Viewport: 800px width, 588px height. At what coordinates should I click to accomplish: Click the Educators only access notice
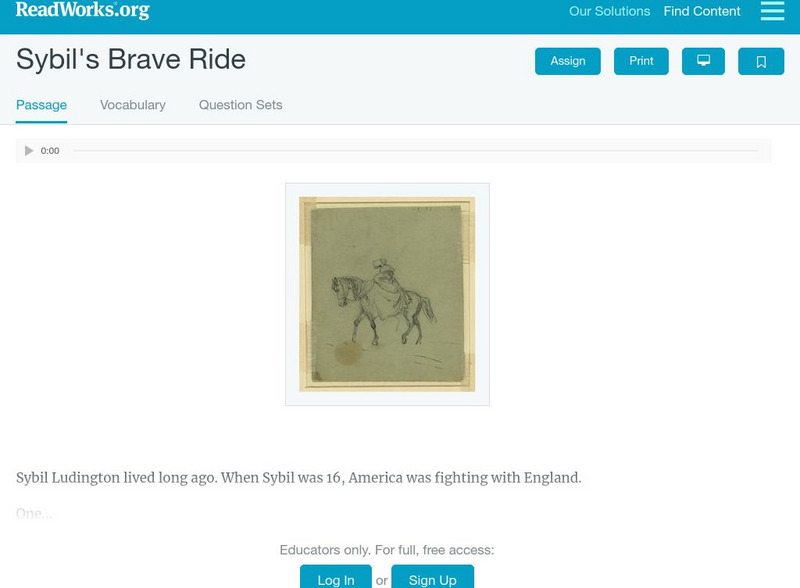(x=387, y=550)
